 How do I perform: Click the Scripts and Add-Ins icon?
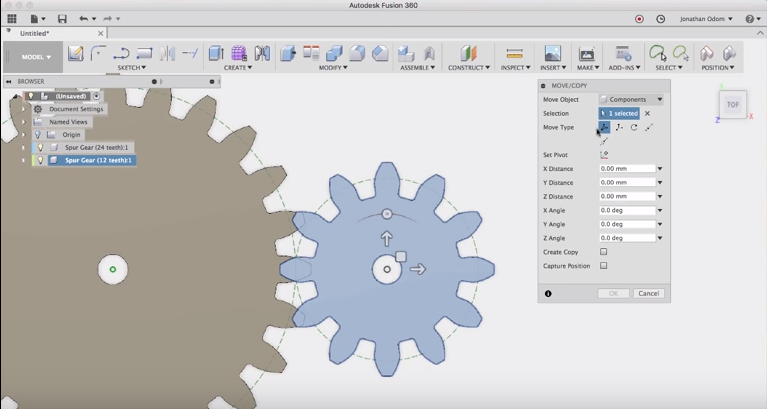pos(623,53)
